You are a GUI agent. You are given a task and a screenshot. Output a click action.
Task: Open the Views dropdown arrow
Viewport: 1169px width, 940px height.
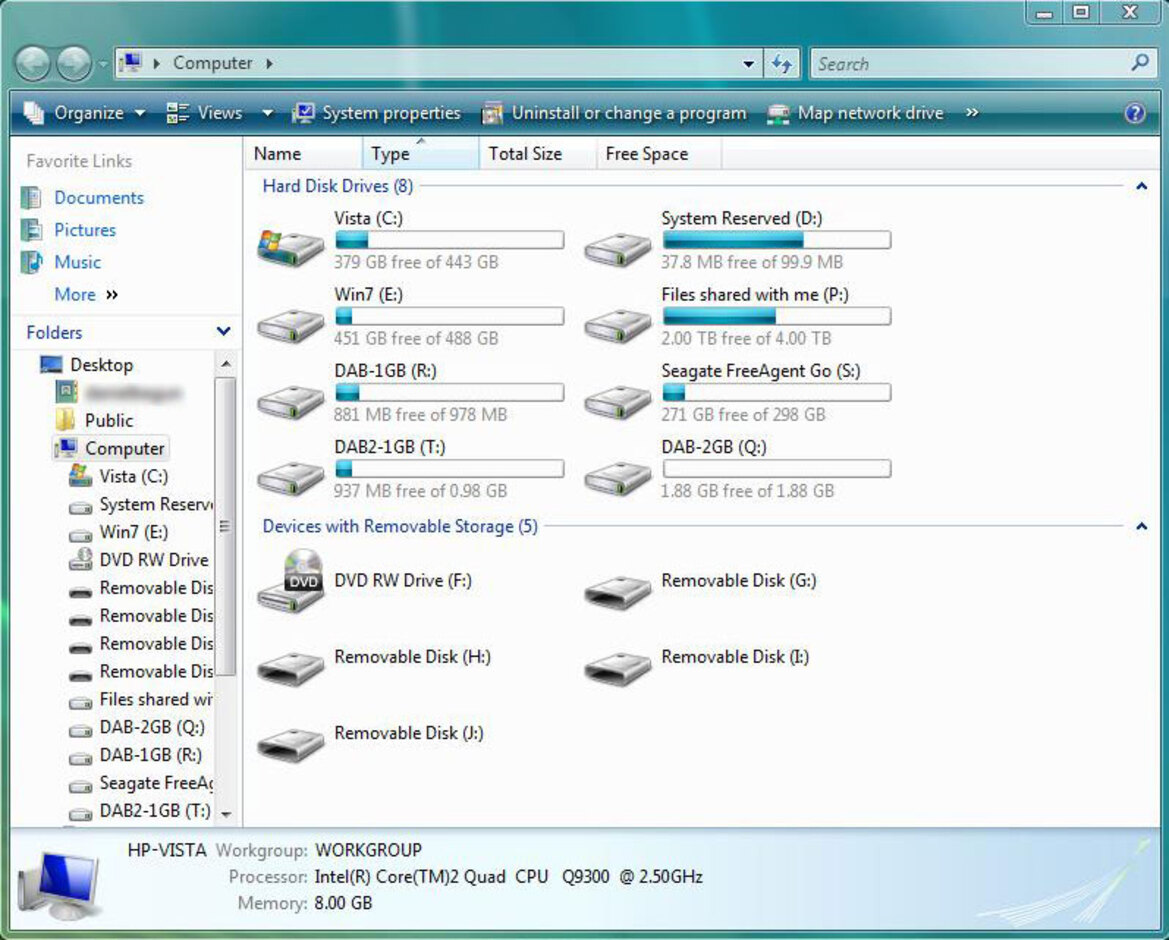pyautogui.click(x=268, y=113)
